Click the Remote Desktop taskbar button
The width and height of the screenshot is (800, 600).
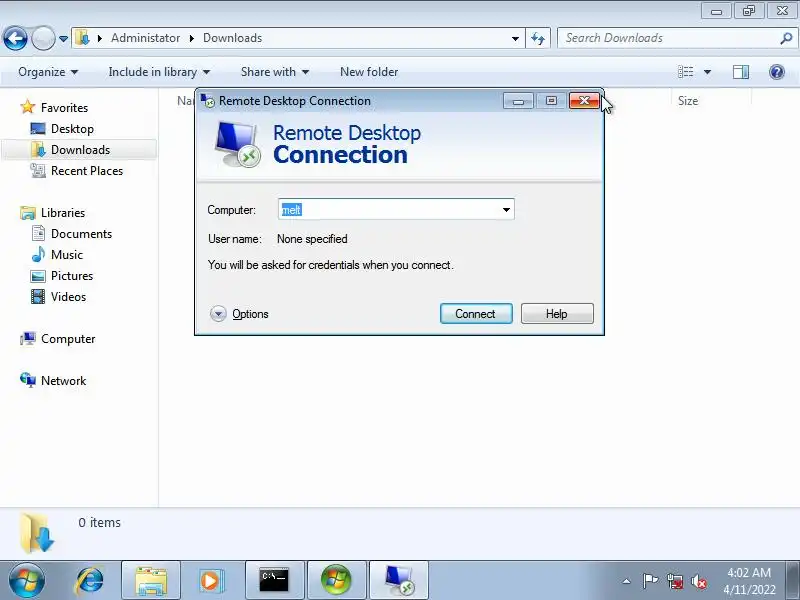tap(398, 581)
